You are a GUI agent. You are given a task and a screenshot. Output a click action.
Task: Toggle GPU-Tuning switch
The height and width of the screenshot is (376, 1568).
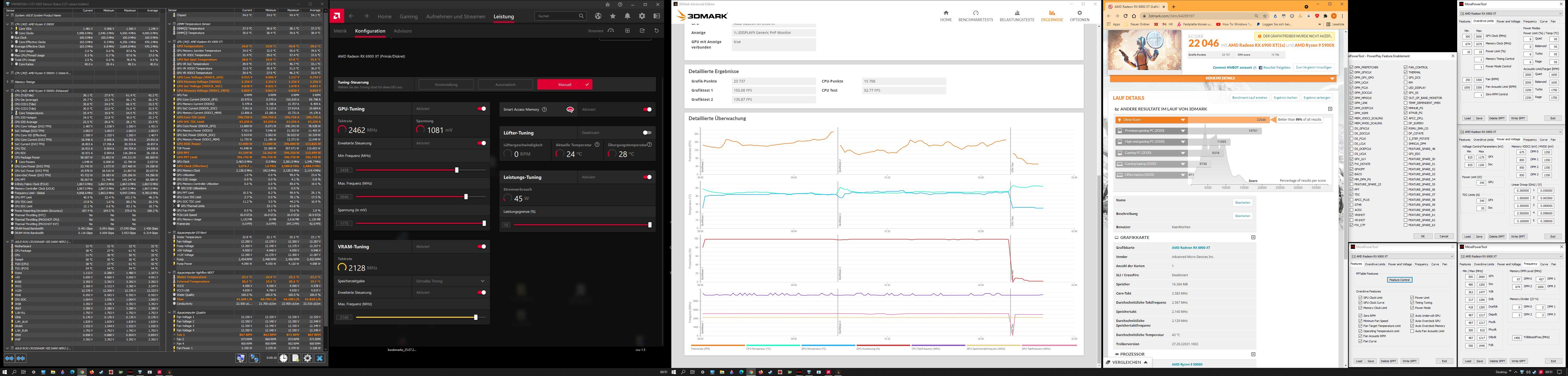coord(481,109)
